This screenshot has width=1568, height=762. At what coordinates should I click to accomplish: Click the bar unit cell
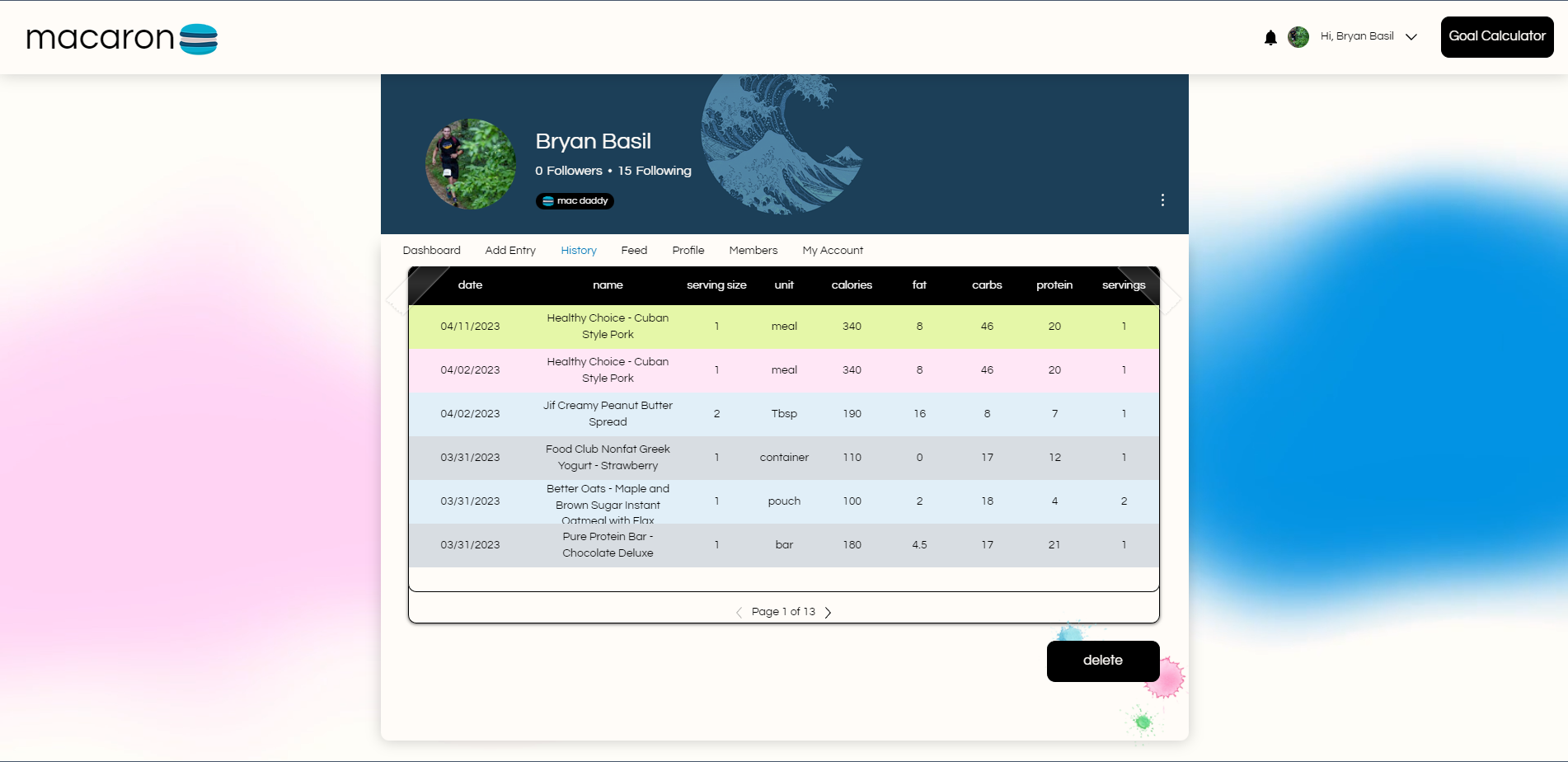click(x=784, y=545)
